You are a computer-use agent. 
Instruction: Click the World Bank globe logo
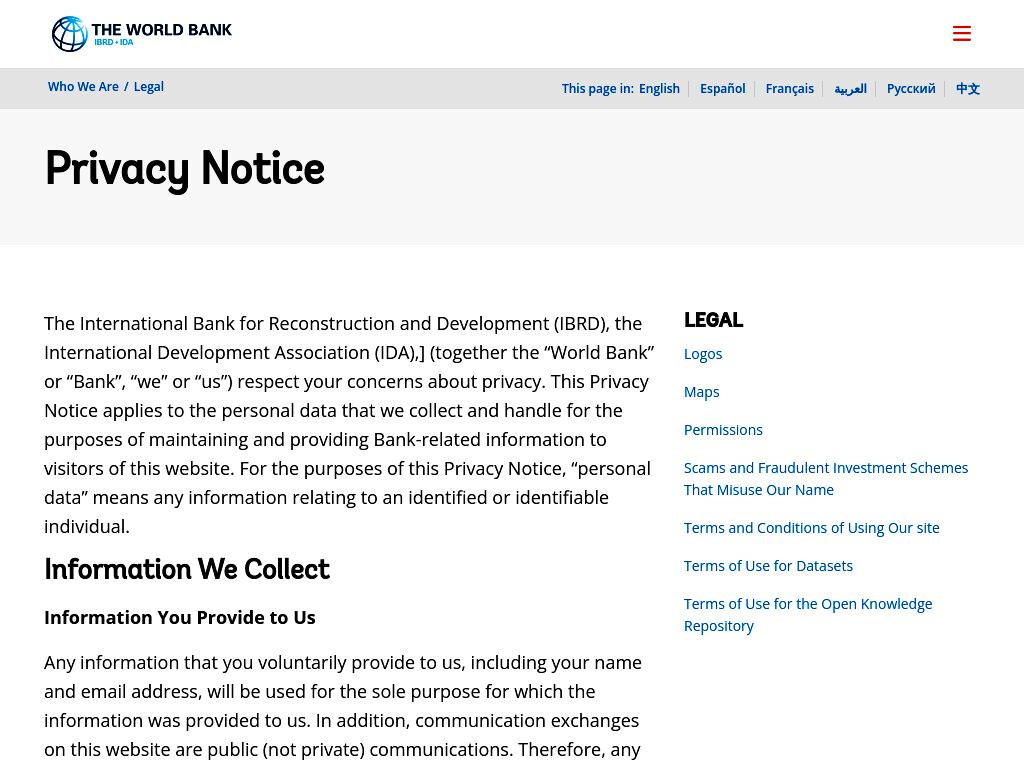(69, 34)
